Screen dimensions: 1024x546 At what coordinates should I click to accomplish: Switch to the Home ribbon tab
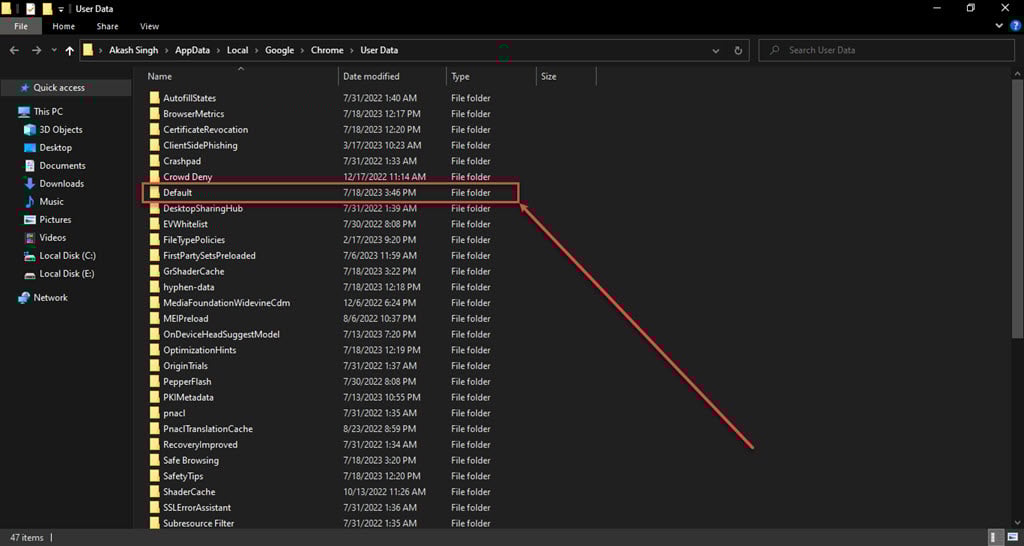(63, 27)
